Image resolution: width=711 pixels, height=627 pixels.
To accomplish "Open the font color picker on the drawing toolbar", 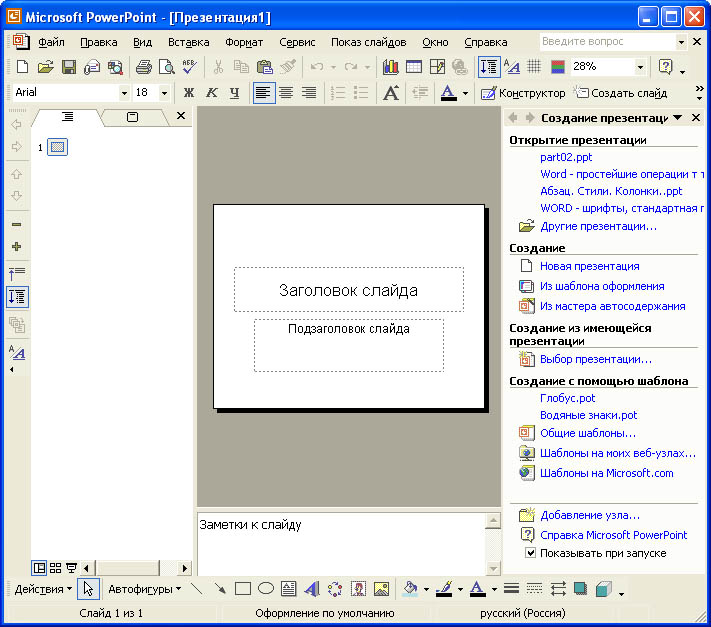I will point(493,589).
